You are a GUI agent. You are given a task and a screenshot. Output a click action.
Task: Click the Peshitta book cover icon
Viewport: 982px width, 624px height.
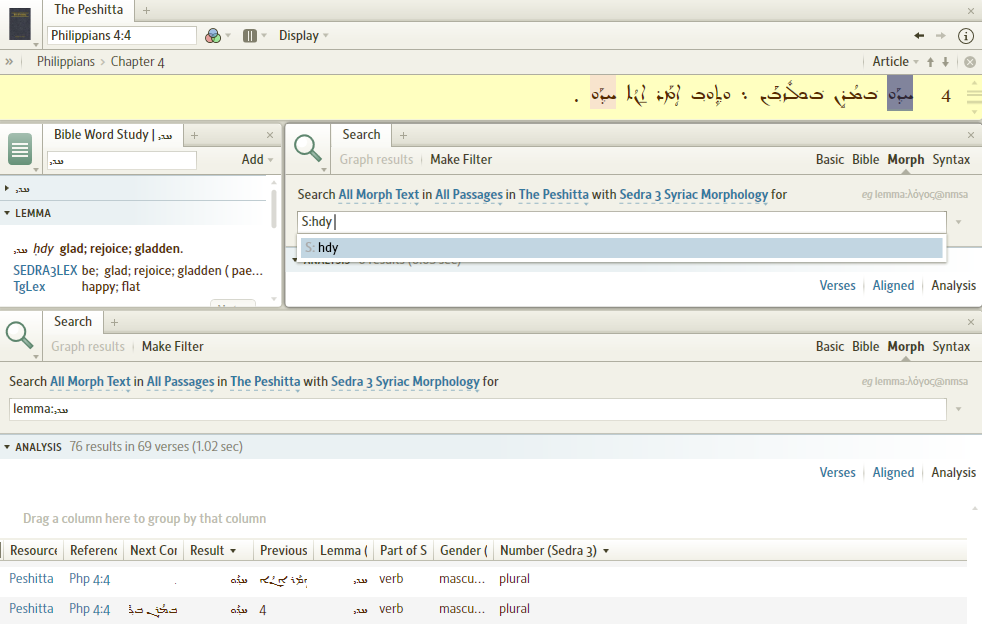pos(20,24)
